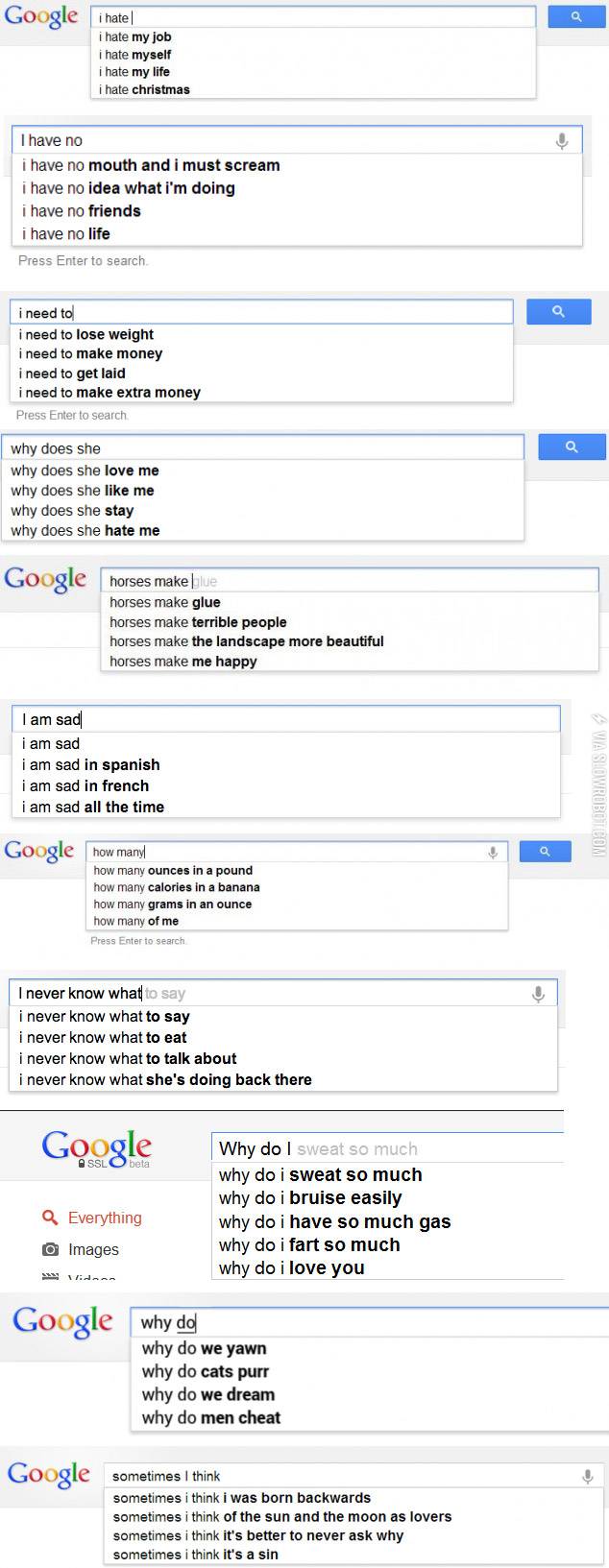Pick 'i need to lose weight' suggestion

86,334
